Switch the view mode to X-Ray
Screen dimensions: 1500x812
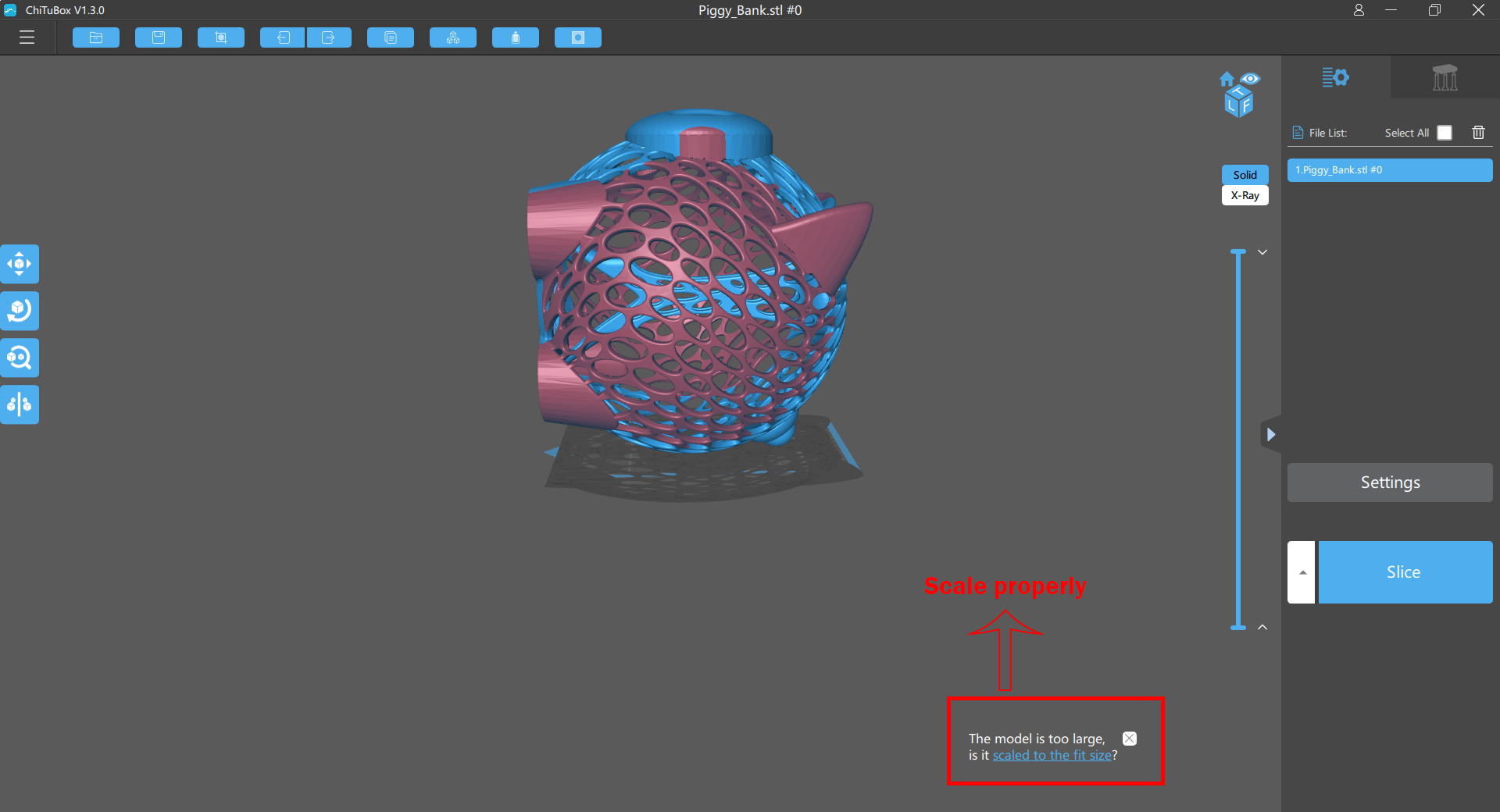coord(1245,195)
